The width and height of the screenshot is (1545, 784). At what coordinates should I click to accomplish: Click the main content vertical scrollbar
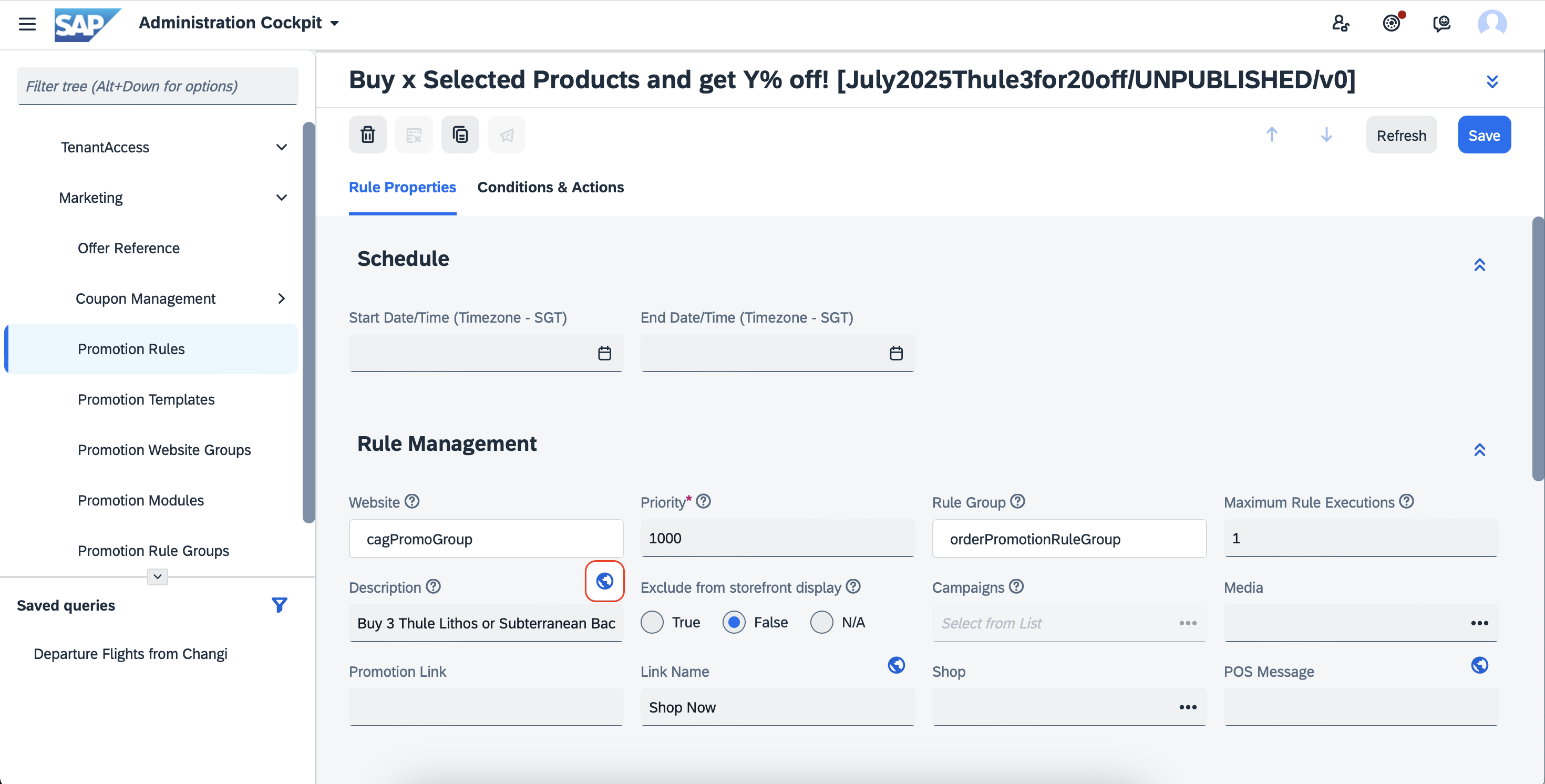(x=1538, y=348)
